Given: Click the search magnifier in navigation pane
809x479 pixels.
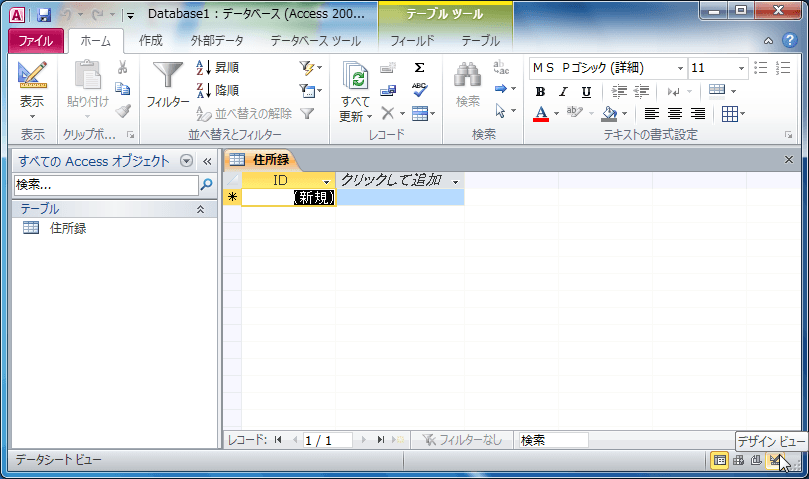Looking at the screenshot, I should [206, 184].
